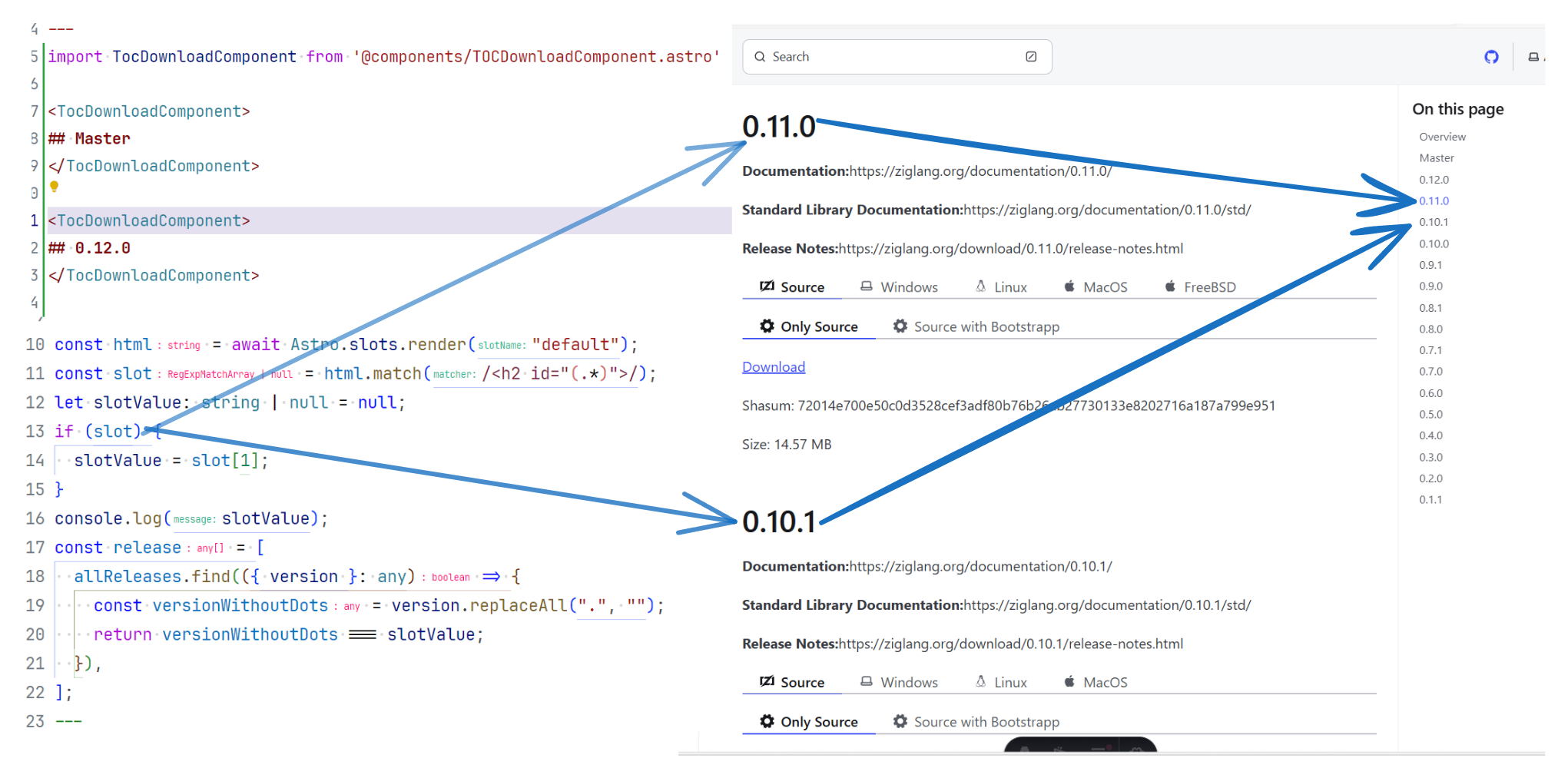Go to 0.6.0 in page outline
Image resolution: width=1568 pixels, height=778 pixels.
[1430, 393]
